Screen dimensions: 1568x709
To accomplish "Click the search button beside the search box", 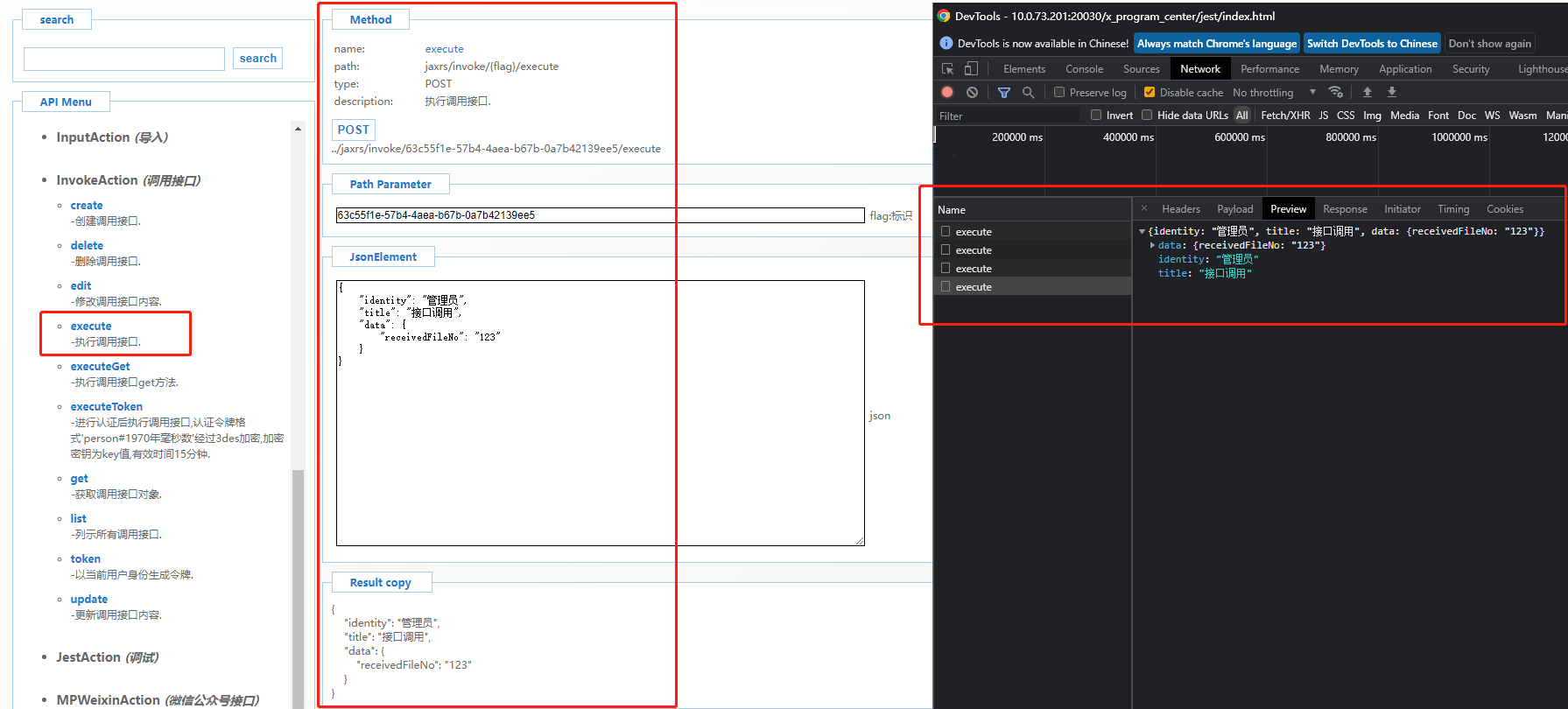I will click(x=257, y=59).
